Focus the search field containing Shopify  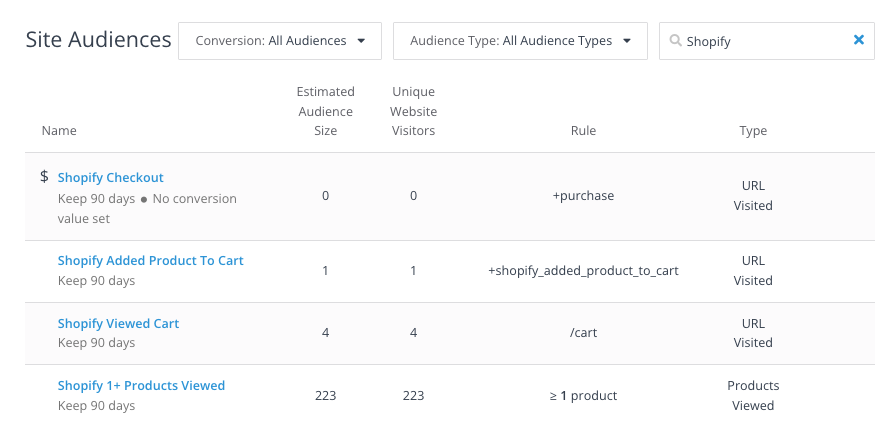click(x=762, y=41)
